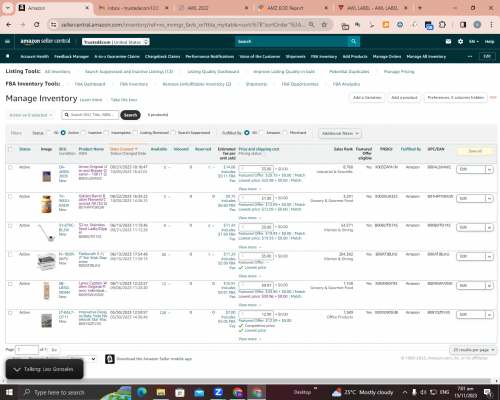Open the Seller Central mail messages icon
The image size is (500, 400).
(x=448, y=41)
